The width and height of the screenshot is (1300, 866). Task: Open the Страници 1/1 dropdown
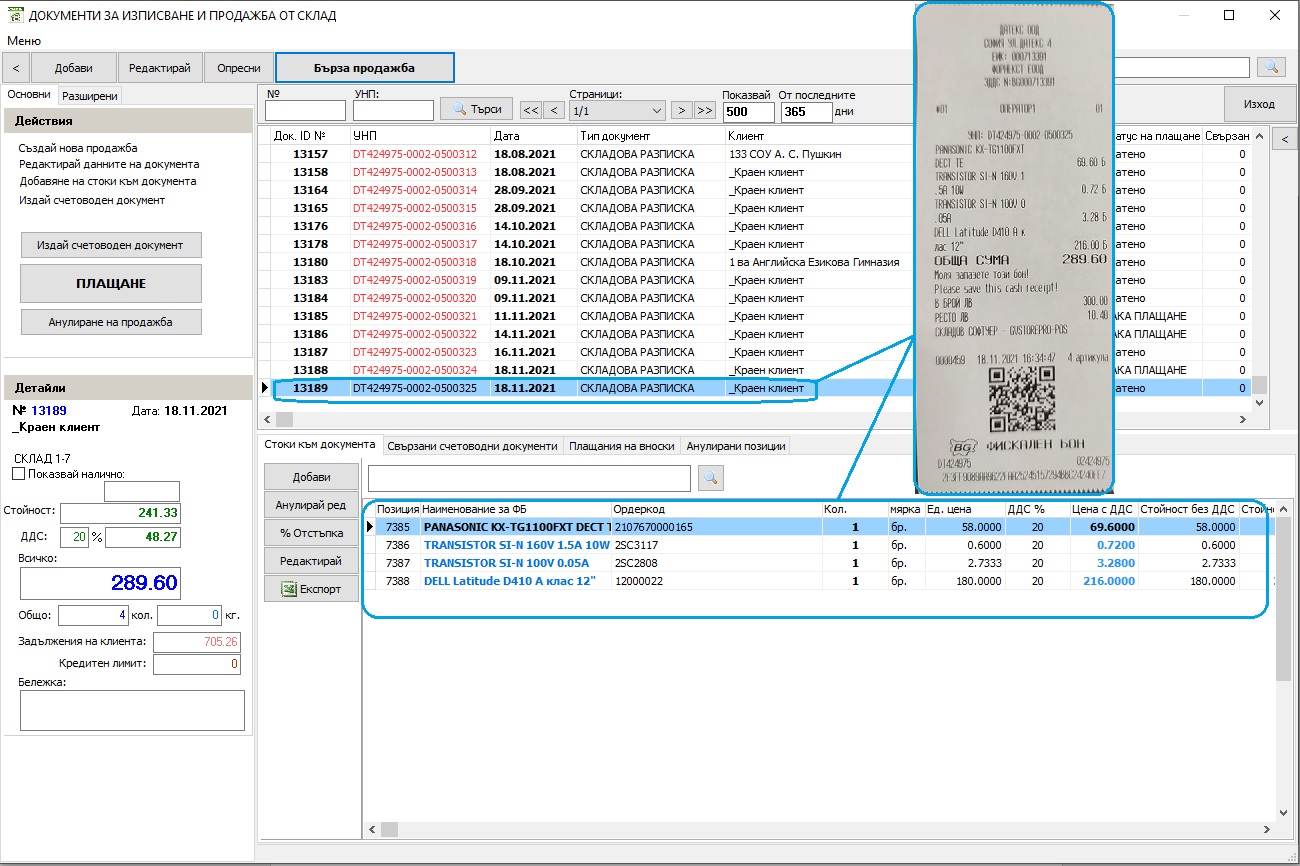coord(617,111)
